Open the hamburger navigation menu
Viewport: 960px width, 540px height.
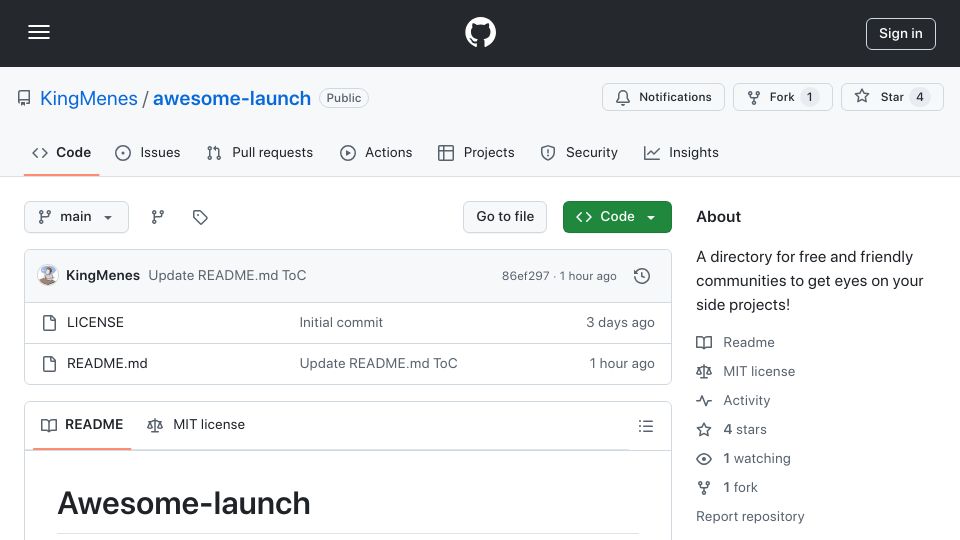click(x=39, y=32)
